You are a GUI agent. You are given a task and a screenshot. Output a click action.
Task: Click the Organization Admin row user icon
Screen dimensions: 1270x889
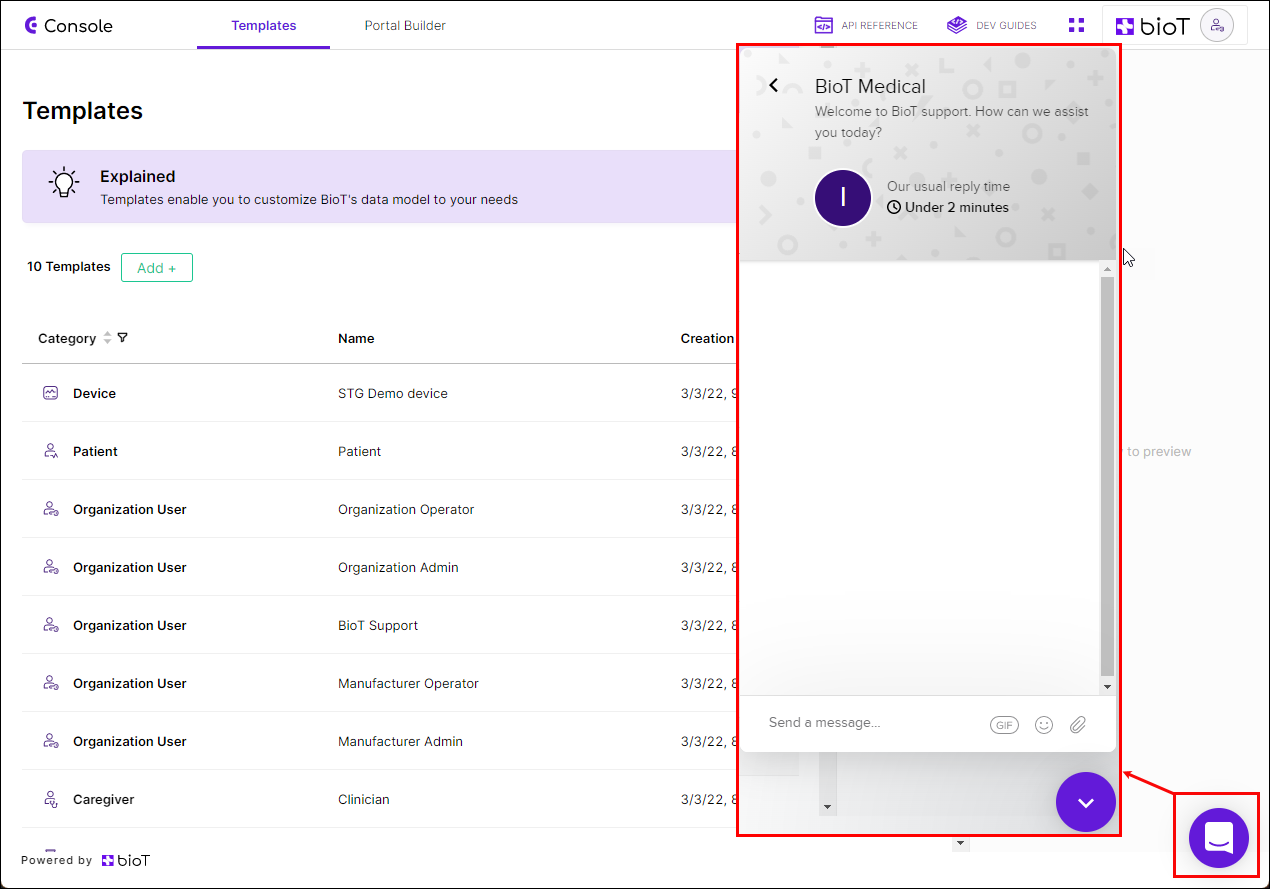click(x=50, y=567)
